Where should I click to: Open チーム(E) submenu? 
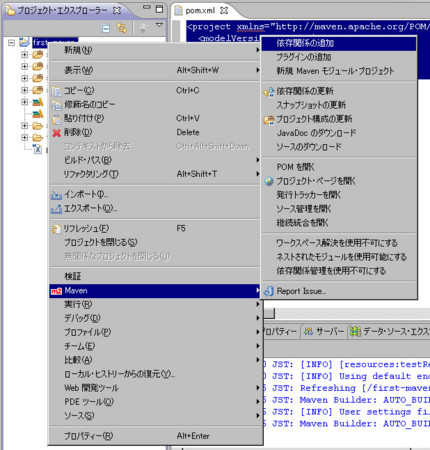point(155,346)
